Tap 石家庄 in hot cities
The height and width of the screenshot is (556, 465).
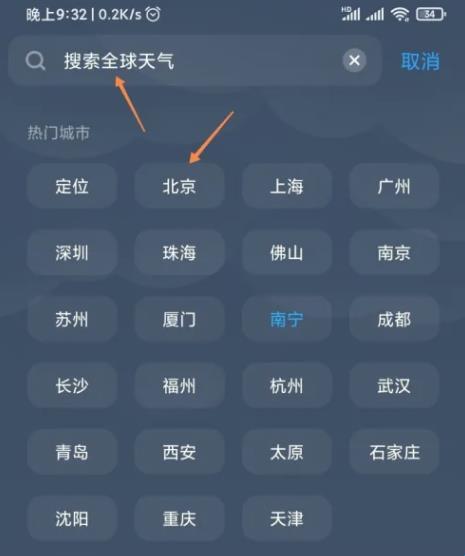[394, 452]
